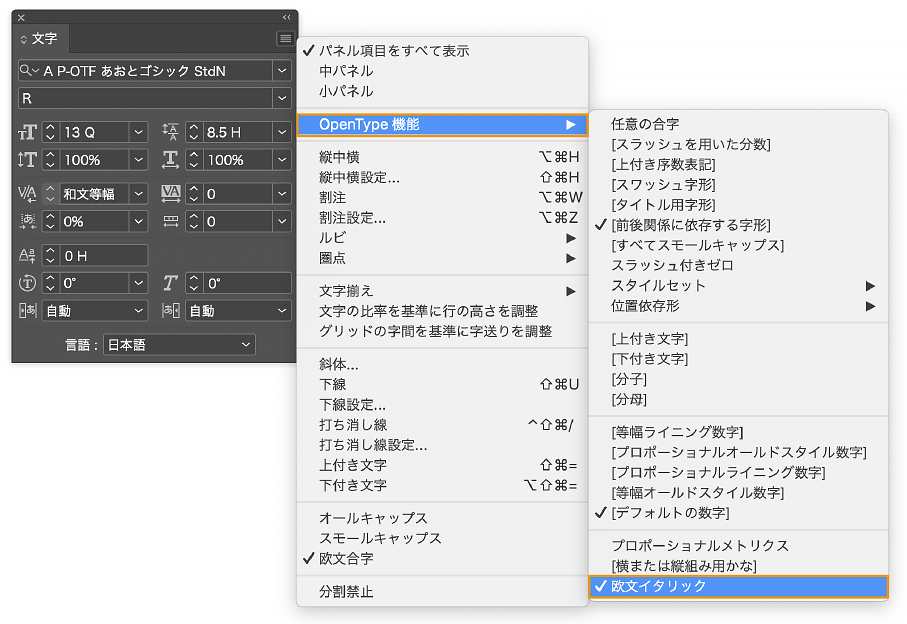The height and width of the screenshot is (624, 907).
Task: Click the font size icon
Action: point(27,132)
